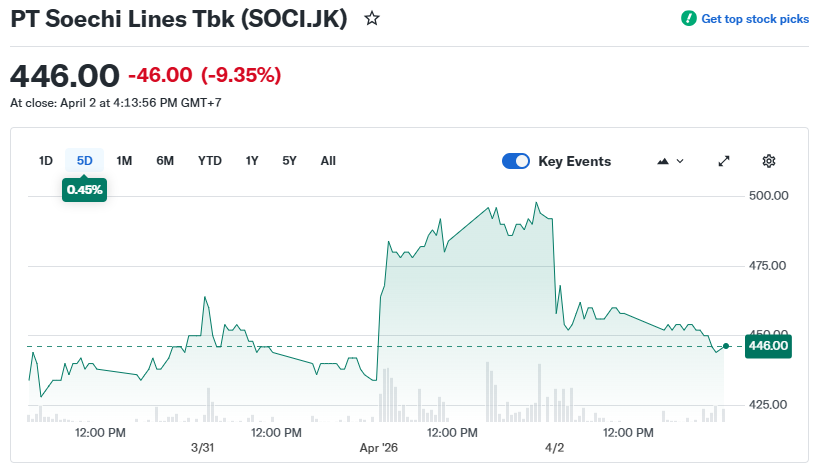817x465 pixels.
Task: Click the Key Events label
Action: 574,161
